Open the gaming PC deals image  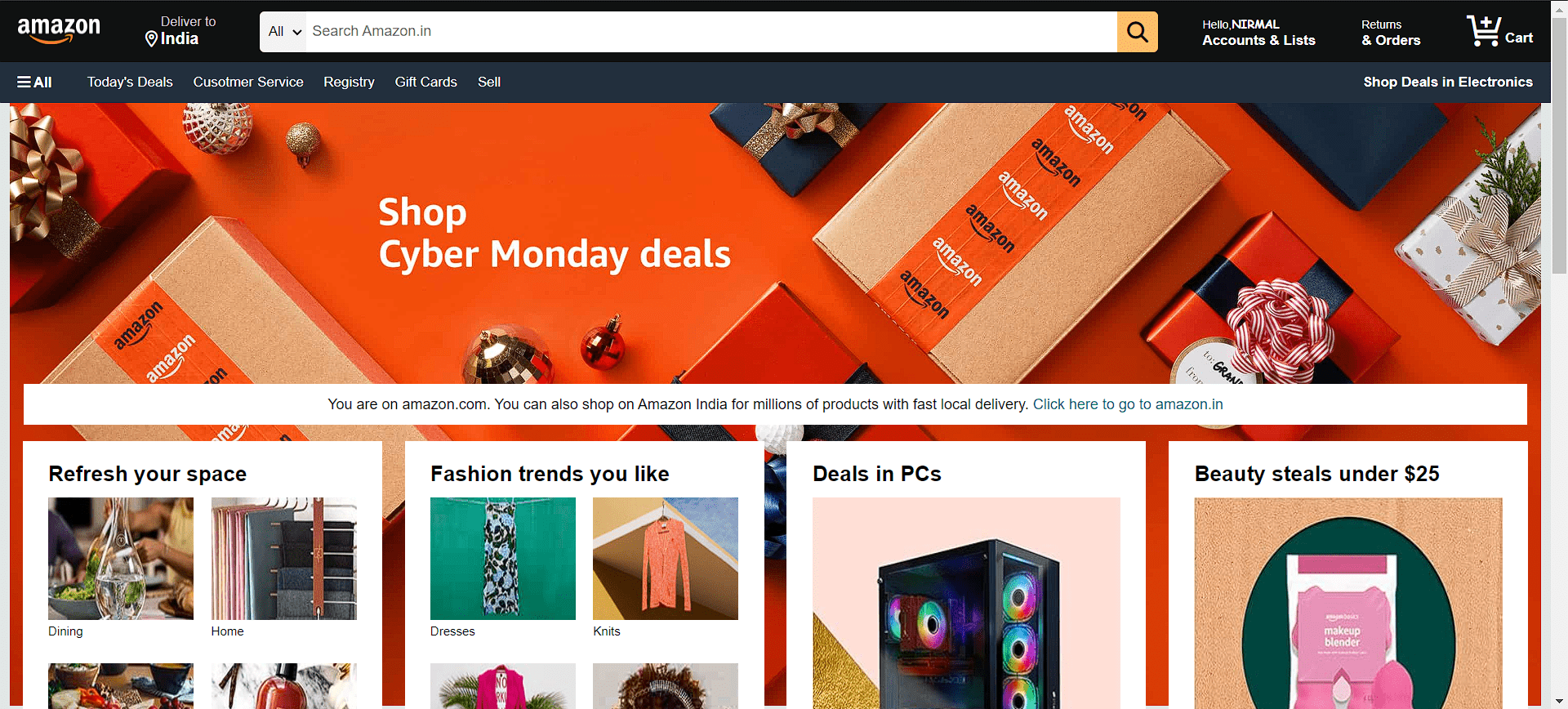tap(966, 603)
